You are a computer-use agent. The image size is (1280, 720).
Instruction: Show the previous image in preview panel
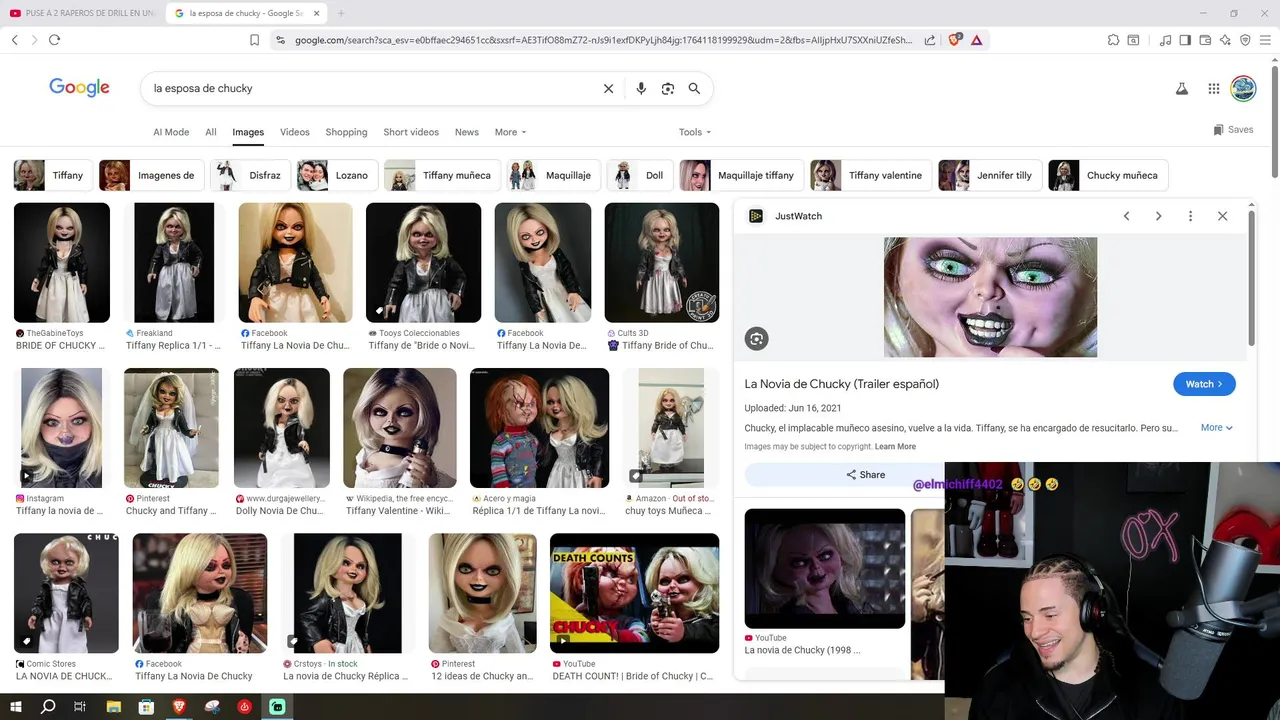1126,216
